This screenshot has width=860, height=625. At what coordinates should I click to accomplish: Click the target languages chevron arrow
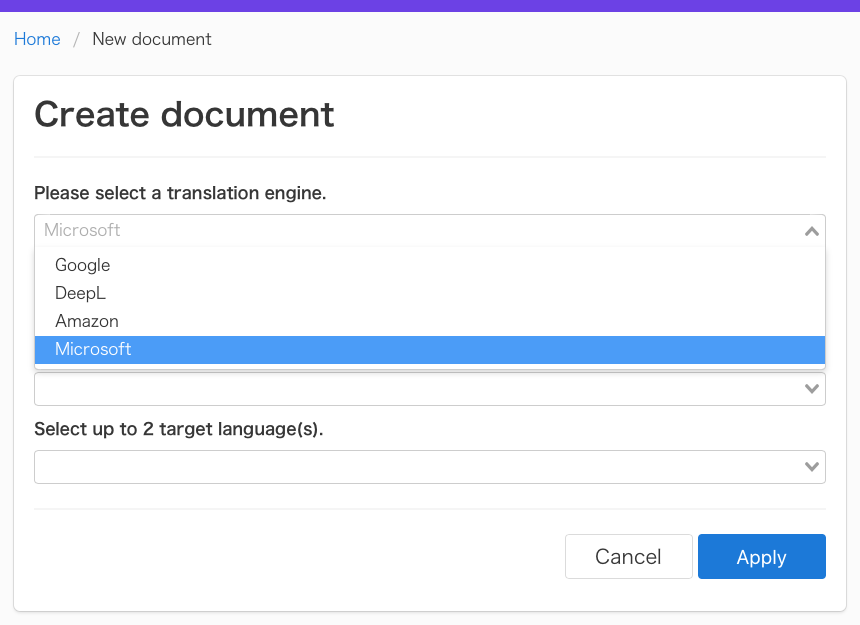click(x=812, y=467)
